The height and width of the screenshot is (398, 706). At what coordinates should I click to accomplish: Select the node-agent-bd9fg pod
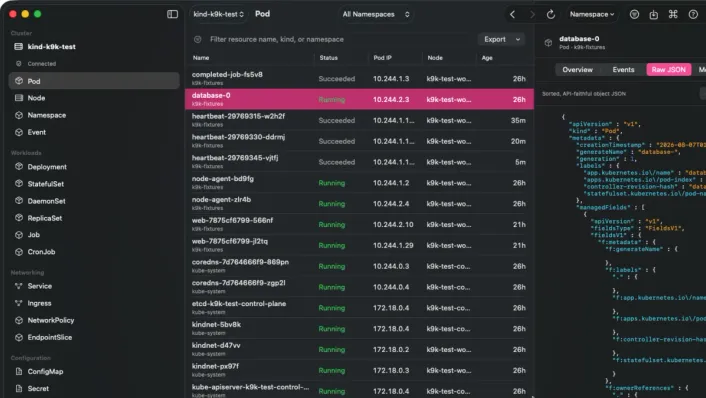(359, 183)
